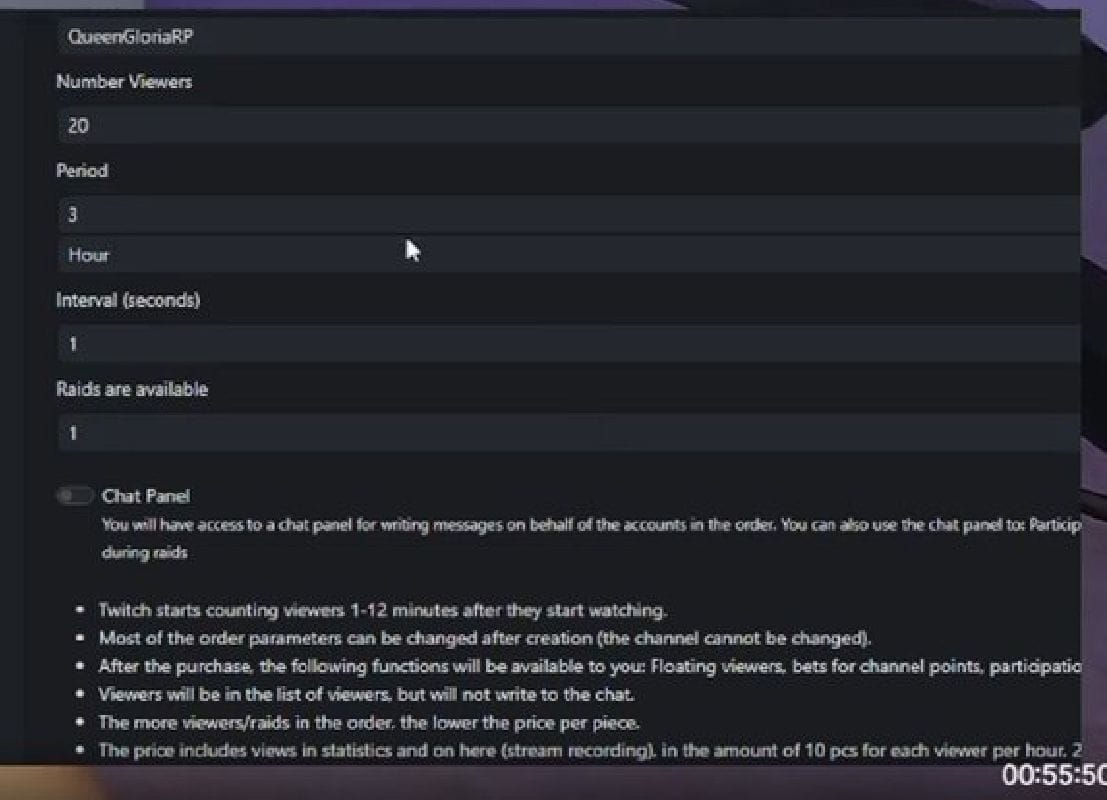Click the Chat Panel label text
The width and height of the screenshot is (1107, 800).
tap(146, 496)
